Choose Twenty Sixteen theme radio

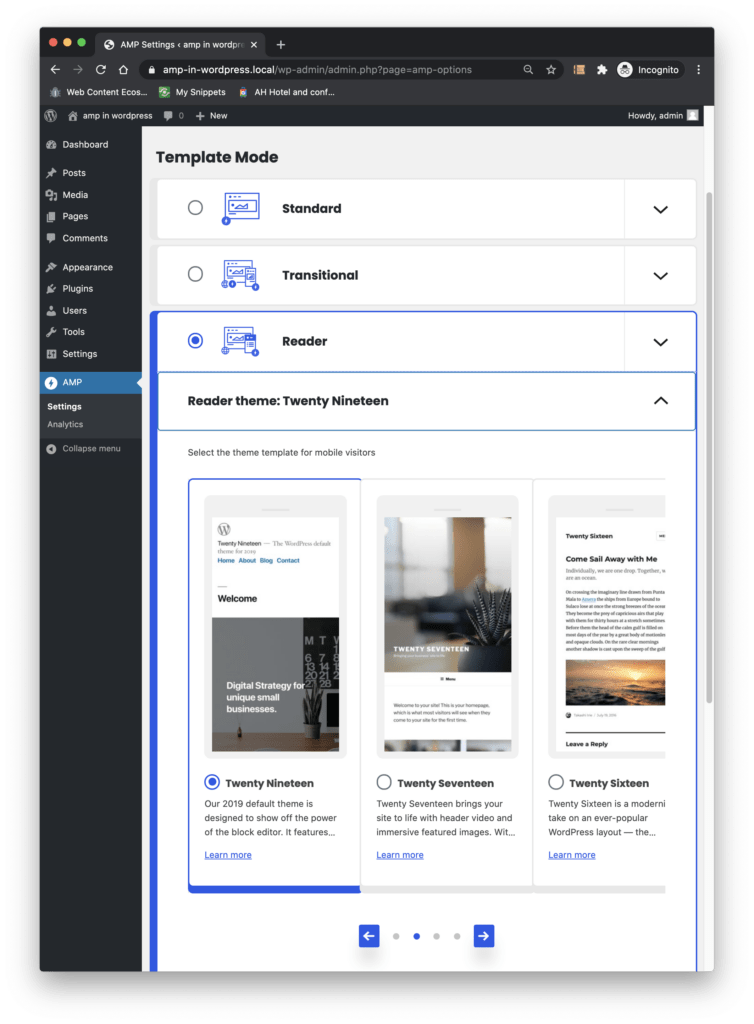[x=556, y=782]
